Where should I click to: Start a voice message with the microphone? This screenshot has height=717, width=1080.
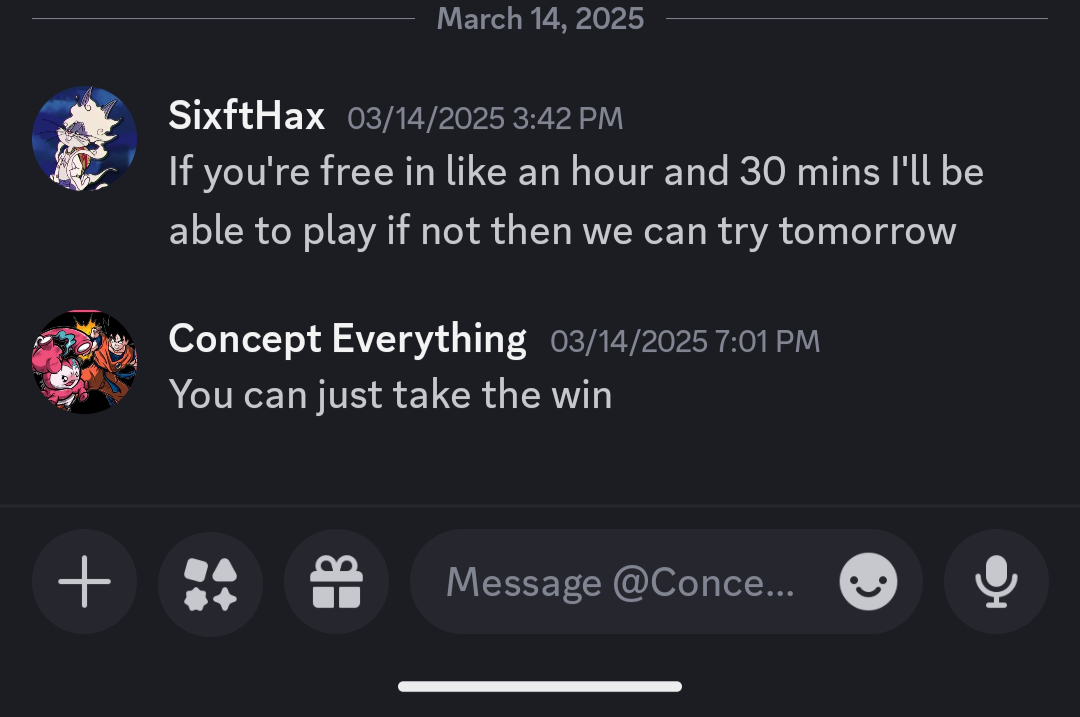coord(997,581)
